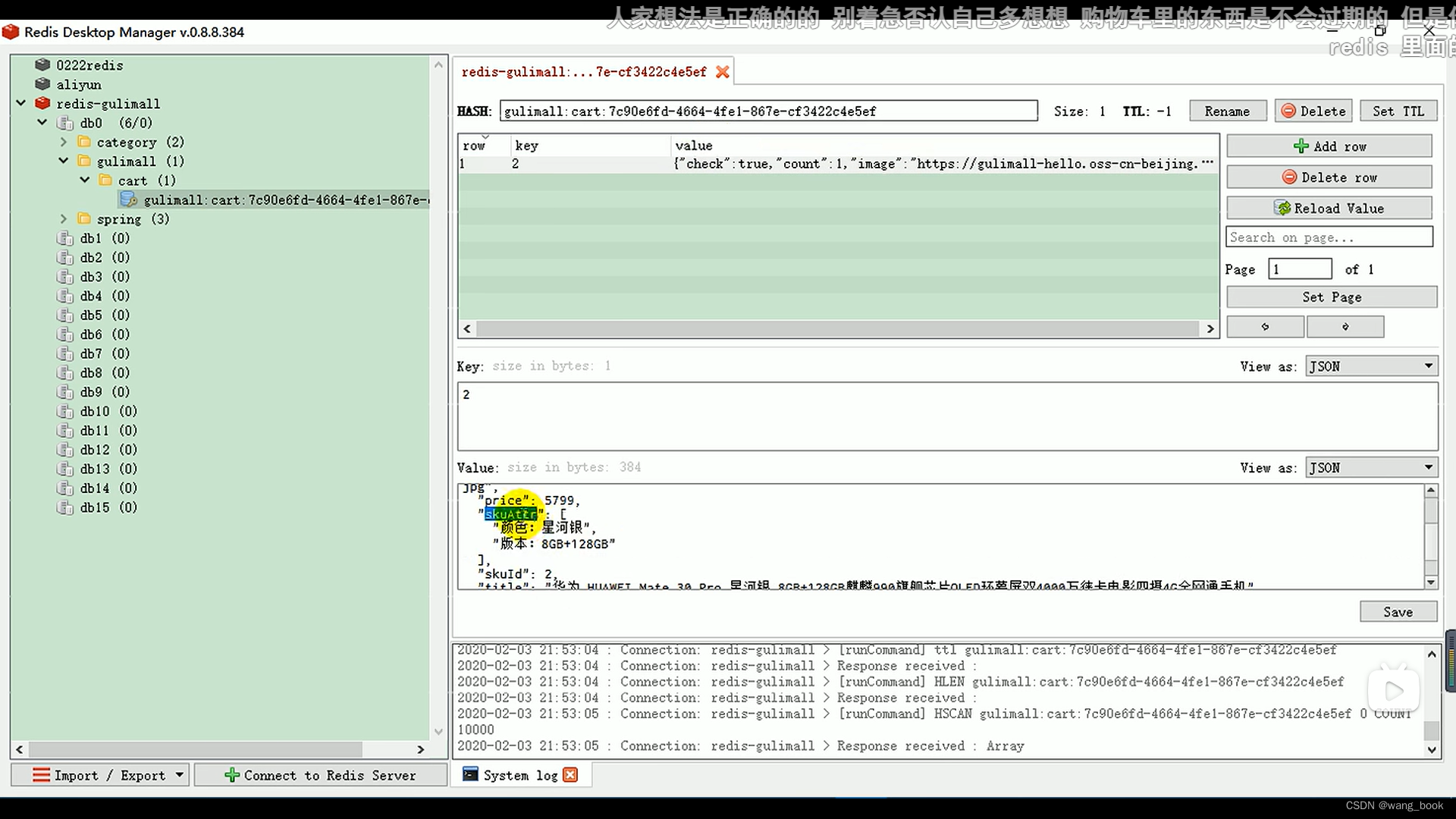The image size is (1456, 819).
Task: Click the aliyun server icon
Action: [x=42, y=84]
